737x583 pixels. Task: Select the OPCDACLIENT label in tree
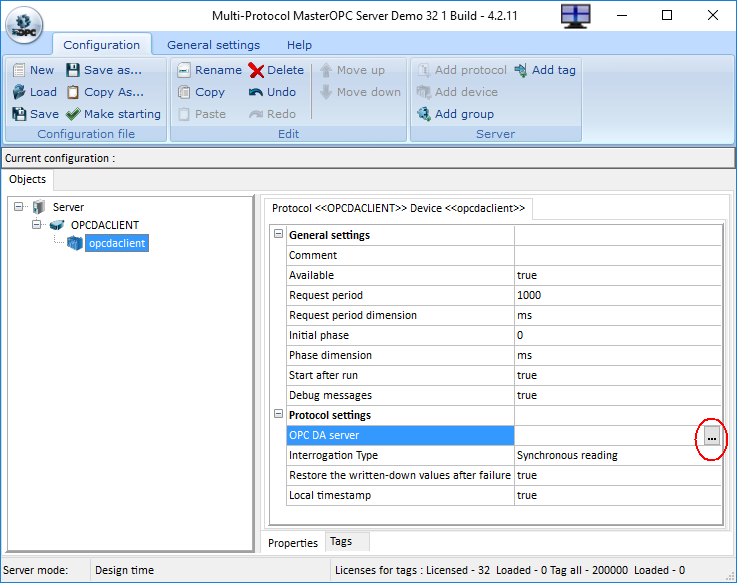pyautogui.click(x=105, y=225)
